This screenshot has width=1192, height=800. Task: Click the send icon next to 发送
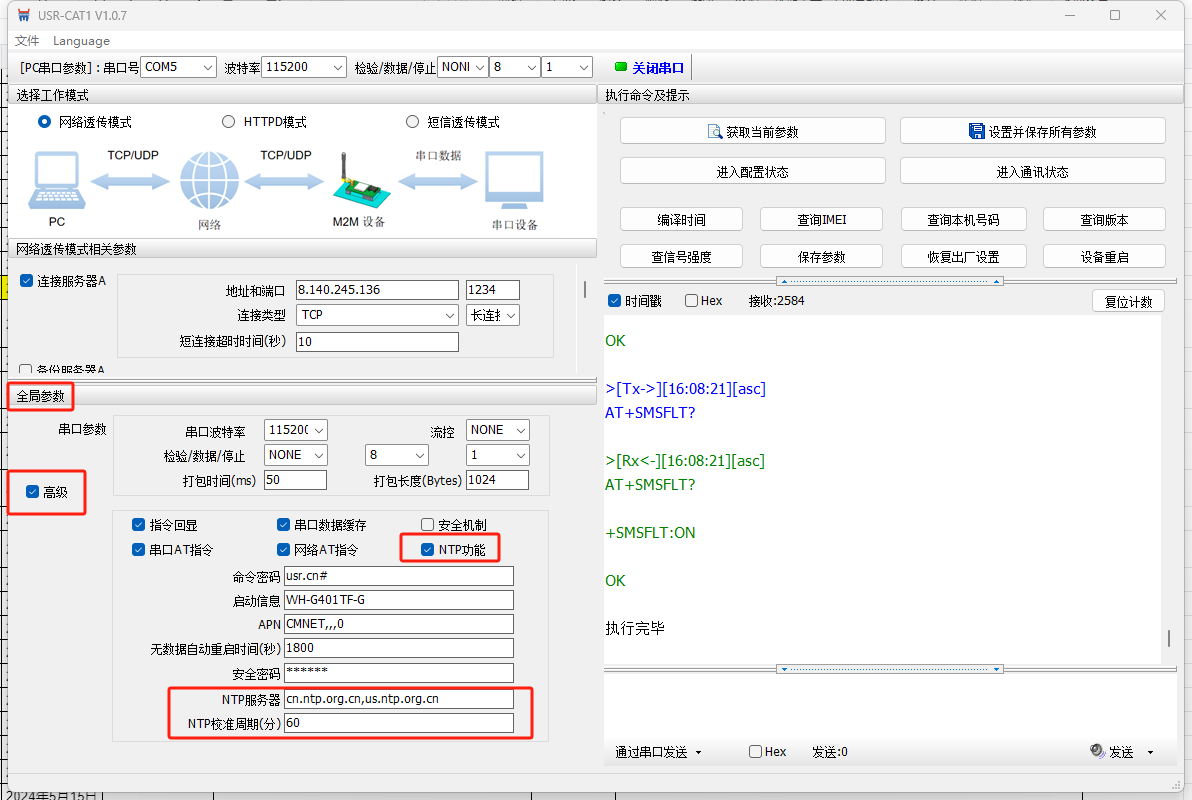pyautogui.click(x=1097, y=751)
